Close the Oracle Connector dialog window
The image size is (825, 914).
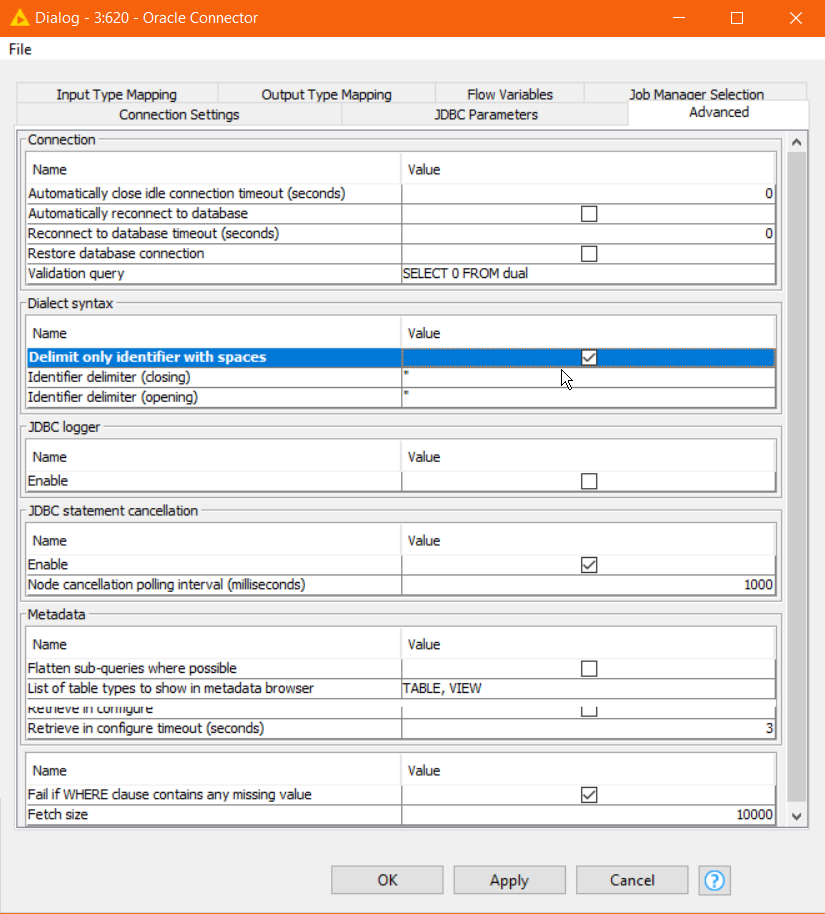(x=796, y=18)
